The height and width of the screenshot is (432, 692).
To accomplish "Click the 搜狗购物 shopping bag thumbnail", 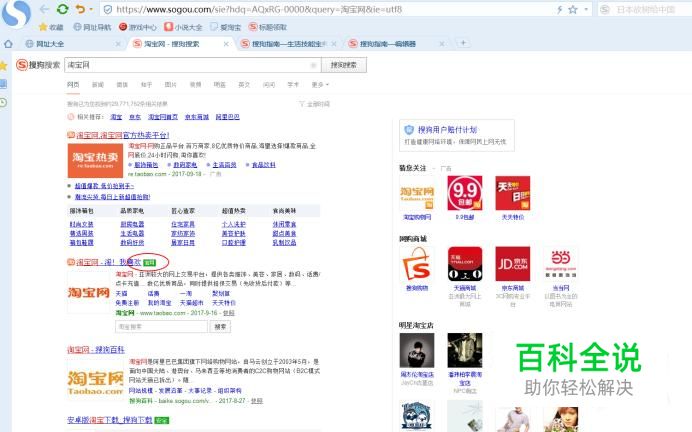I will click(x=417, y=264).
